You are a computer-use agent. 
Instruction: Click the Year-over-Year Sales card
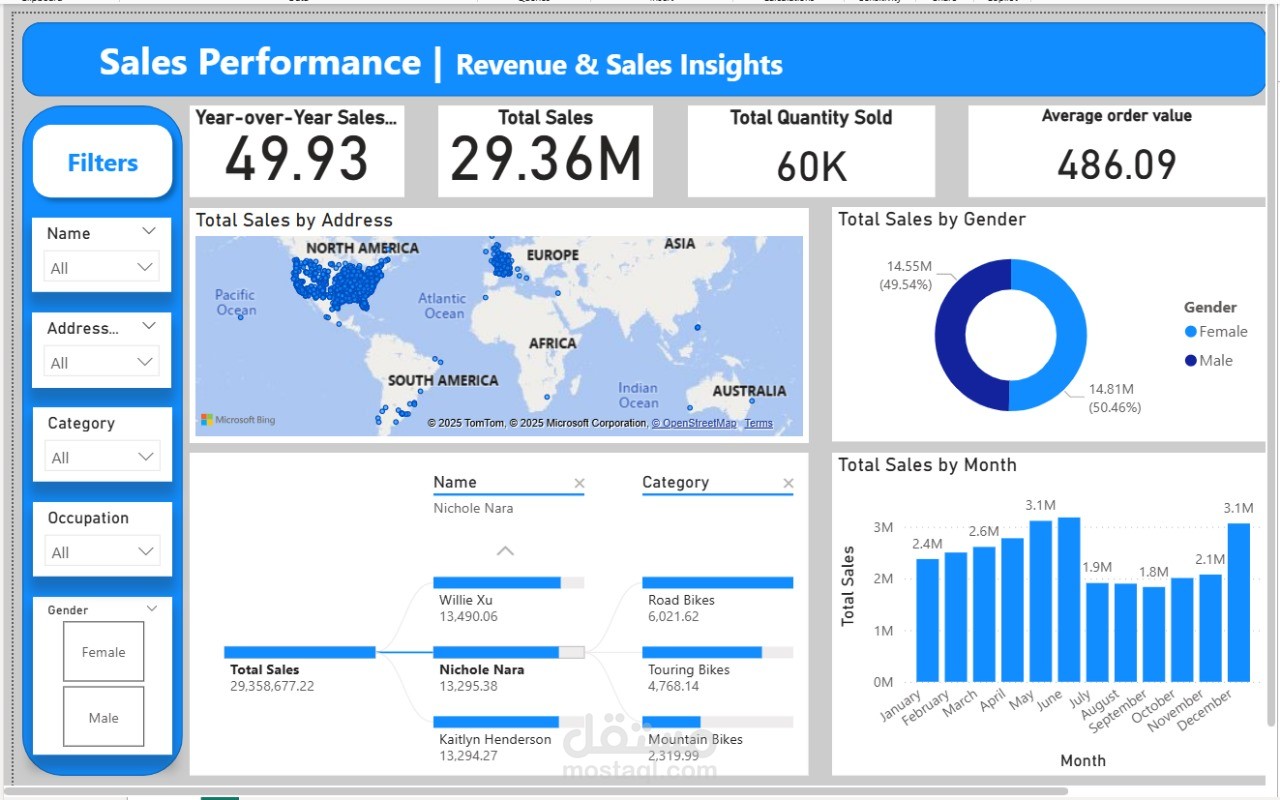click(x=297, y=151)
